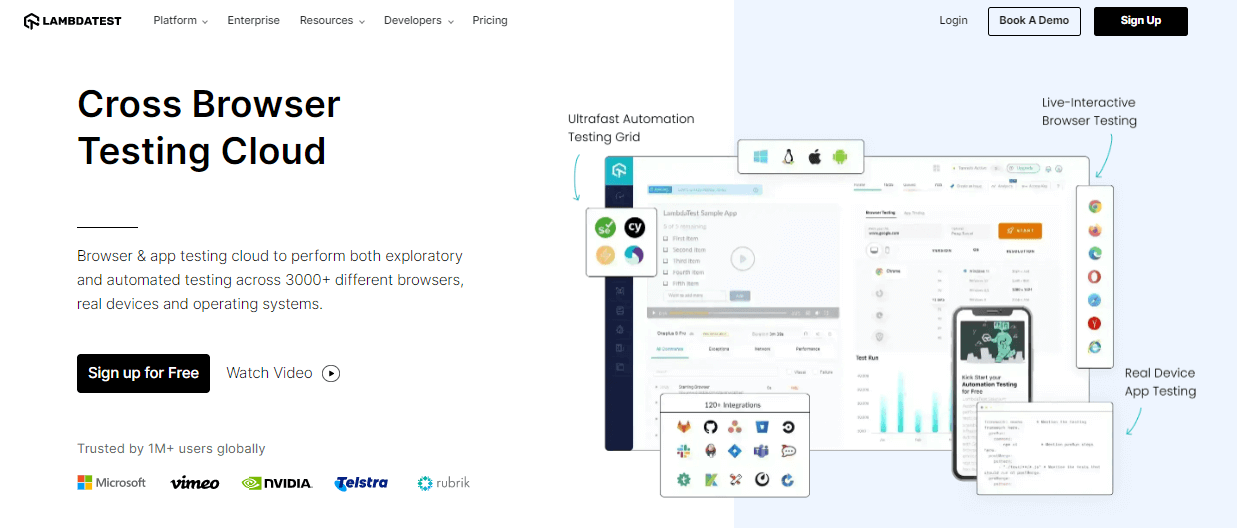1237x528 pixels.
Task: Click the Microsoft Teams integration icon
Action: tap(762, 452)
